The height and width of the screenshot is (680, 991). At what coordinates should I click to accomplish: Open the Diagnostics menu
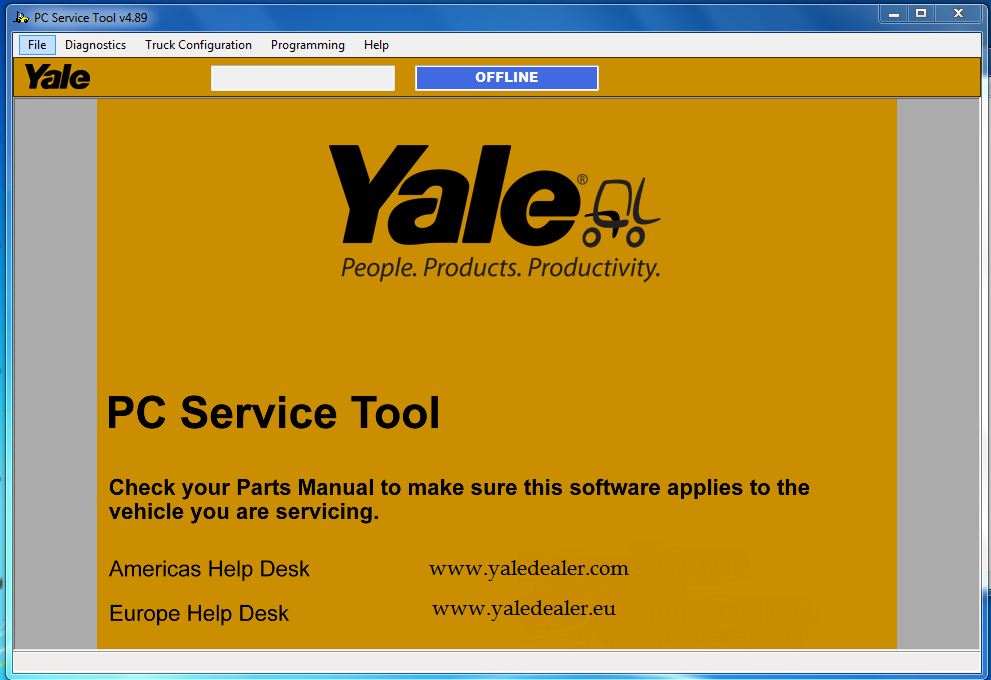(95, 45)
